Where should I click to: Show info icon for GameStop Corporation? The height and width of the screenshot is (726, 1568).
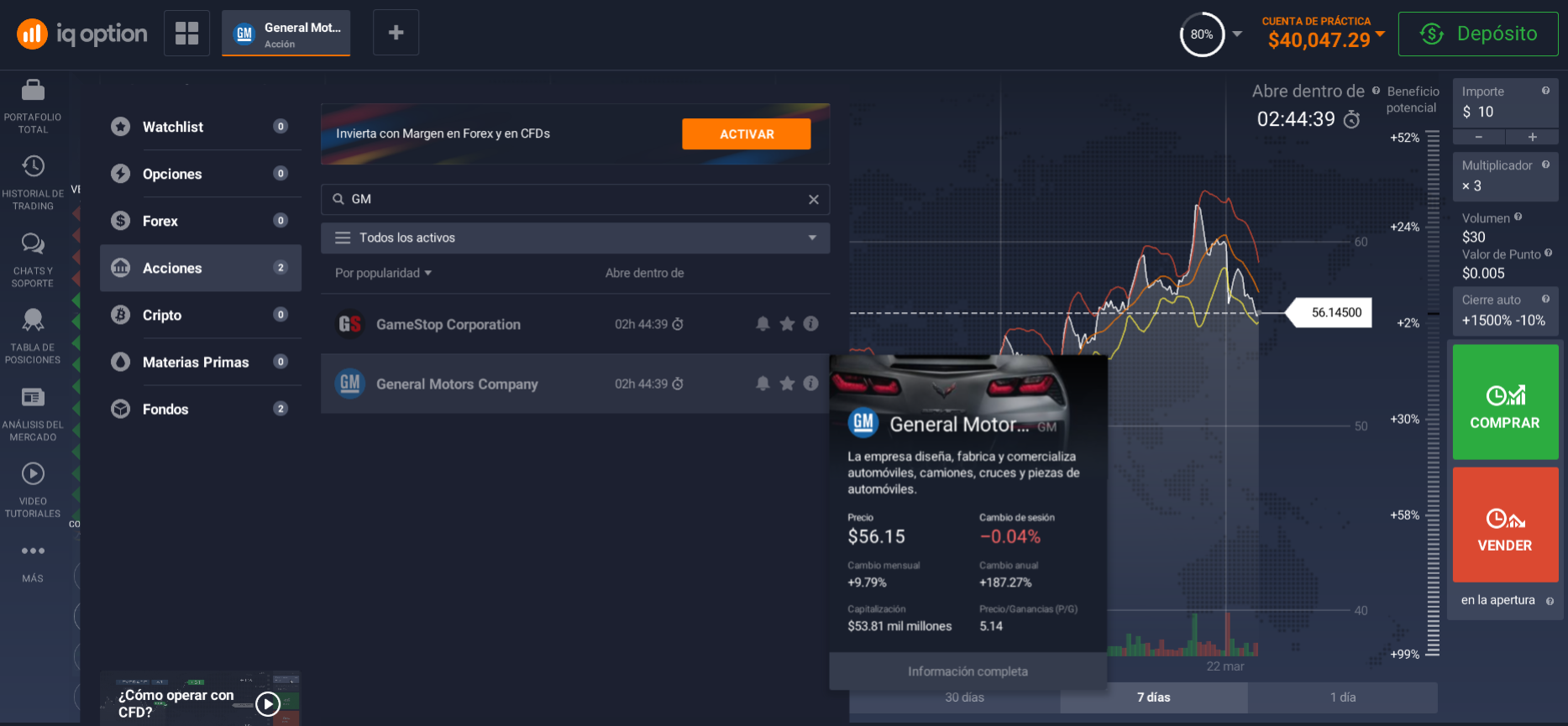point(810,323)
